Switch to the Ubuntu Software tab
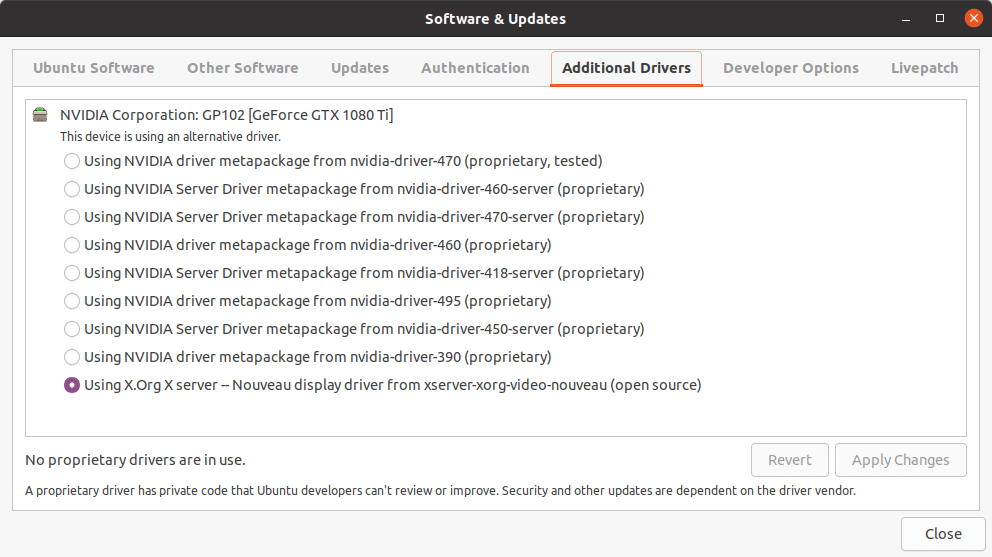This screenshot has height=557, width=992. 93,68
